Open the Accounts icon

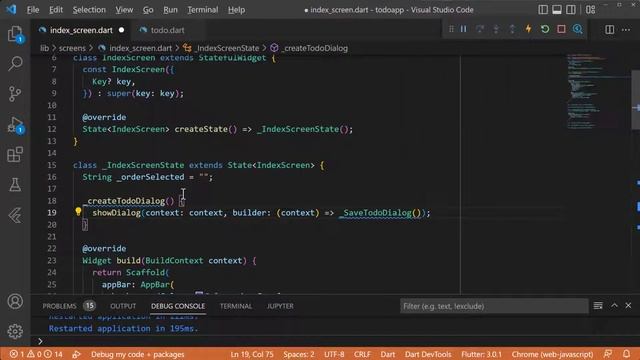click(15, 301)
